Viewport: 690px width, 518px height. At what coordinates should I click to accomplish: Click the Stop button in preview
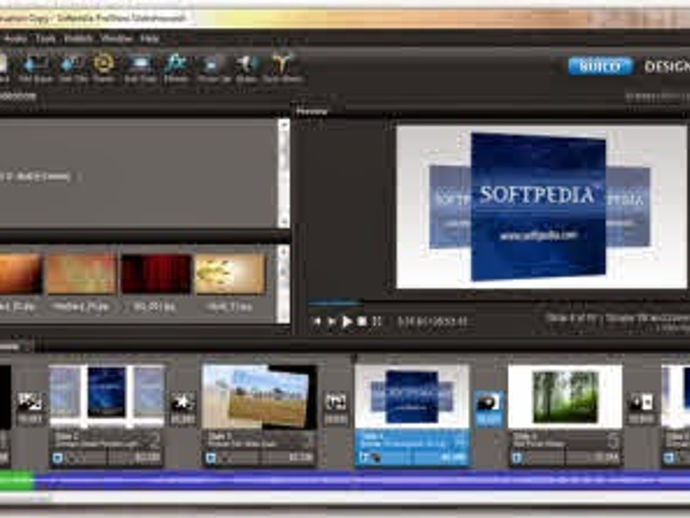point(362,322)
